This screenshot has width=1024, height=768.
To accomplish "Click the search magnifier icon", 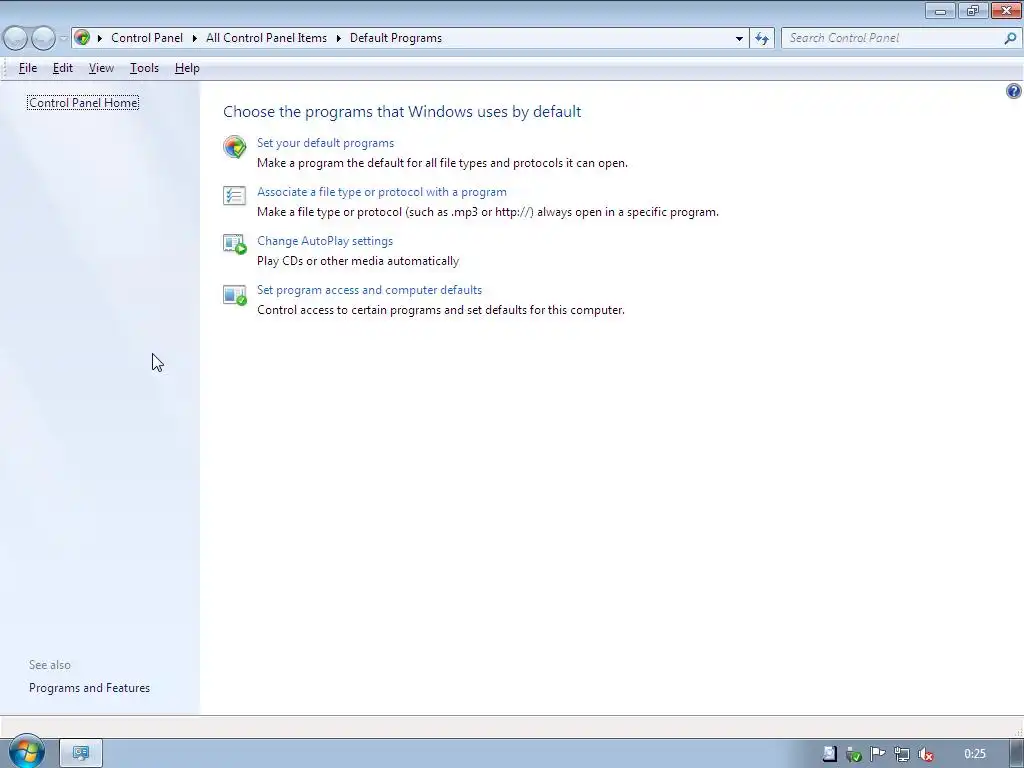I will click(1010, 39).
